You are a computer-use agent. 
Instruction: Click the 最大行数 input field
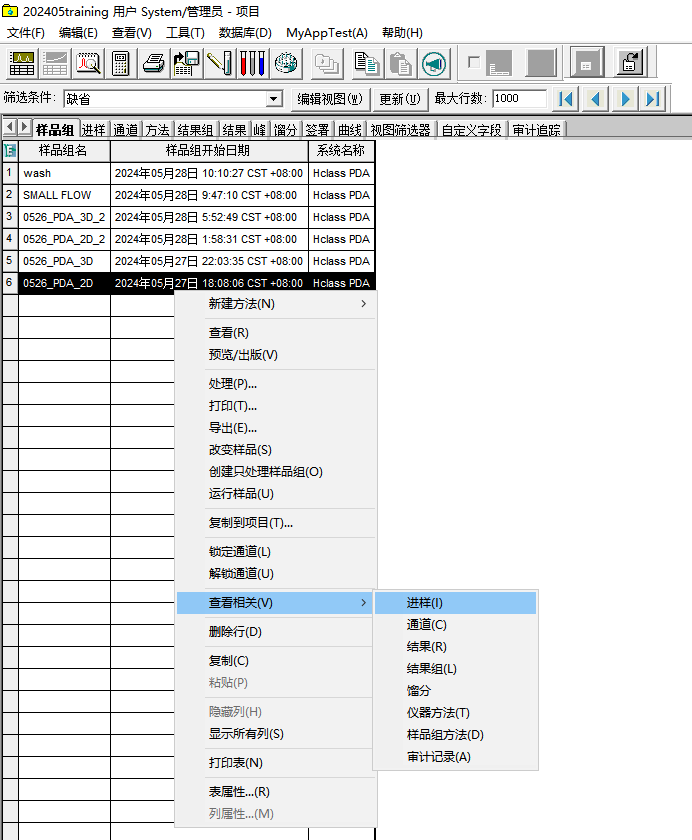[519, 99]
